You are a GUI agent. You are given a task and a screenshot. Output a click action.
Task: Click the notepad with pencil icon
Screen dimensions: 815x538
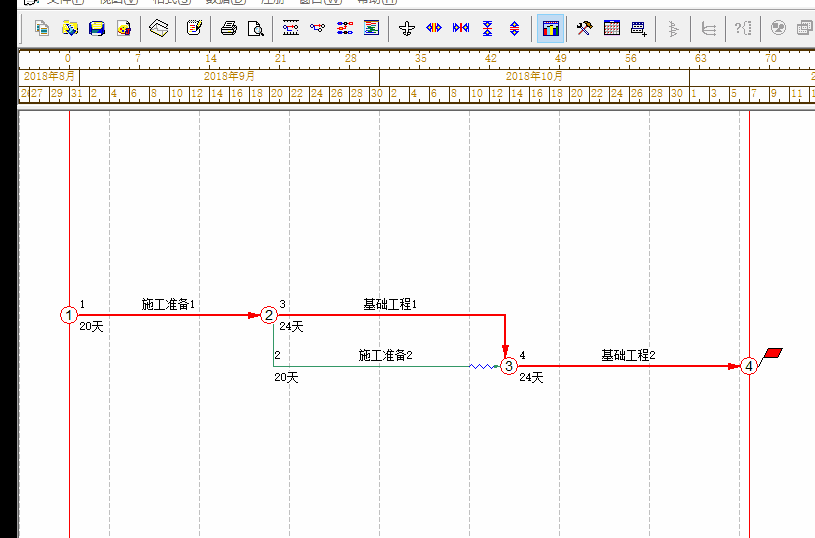(x=194, y=28)
